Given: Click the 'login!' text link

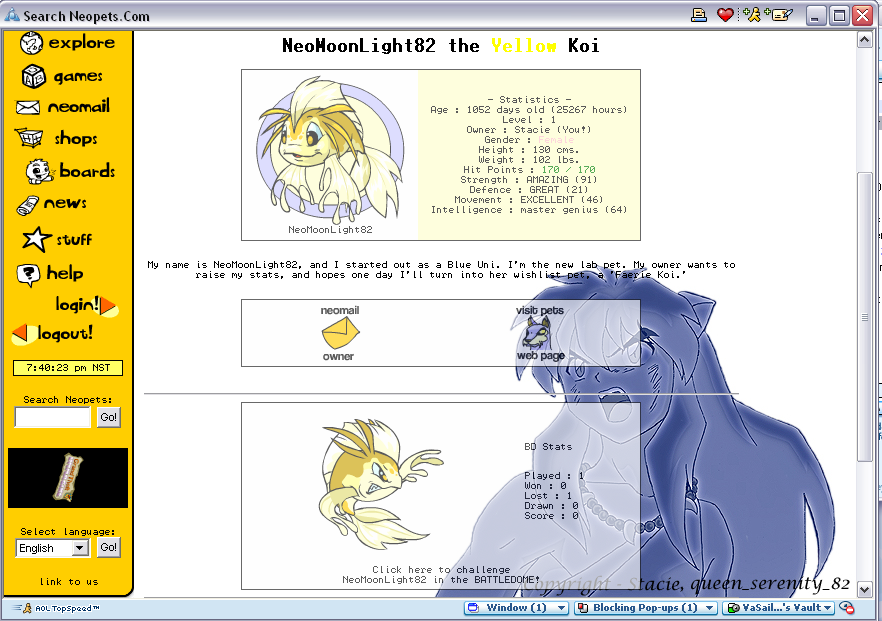Looking at the screenshot, I should (77, 305).
